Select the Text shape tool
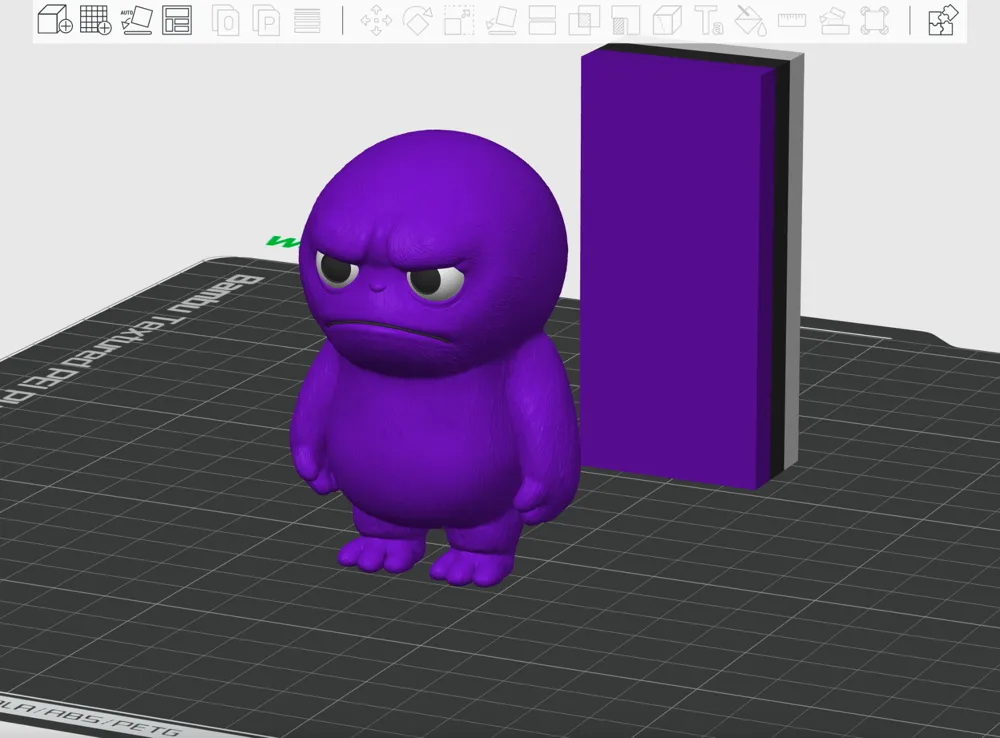The height and width of the screenshot is (738, 1000). coord(709,20)
